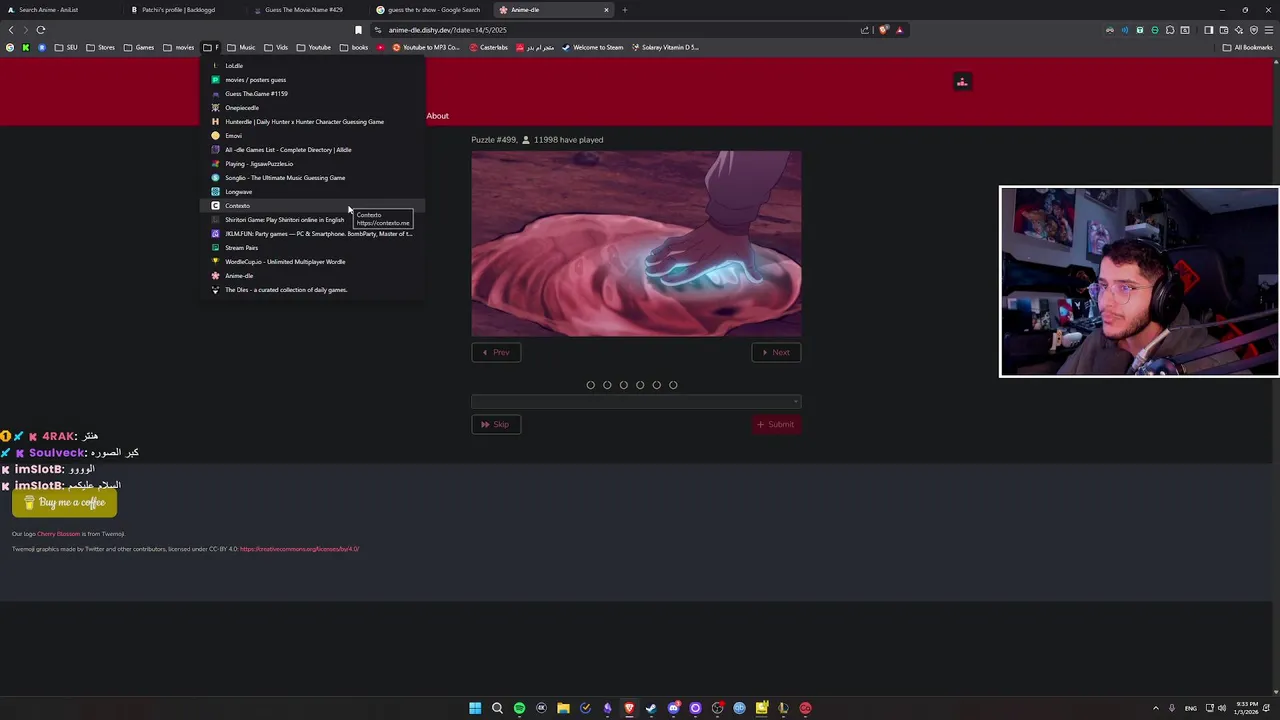Open WordleCup.io Unlimited Multiplayer Wordle bookmark
Viewport: 1280px width, 720px height.
312,262
